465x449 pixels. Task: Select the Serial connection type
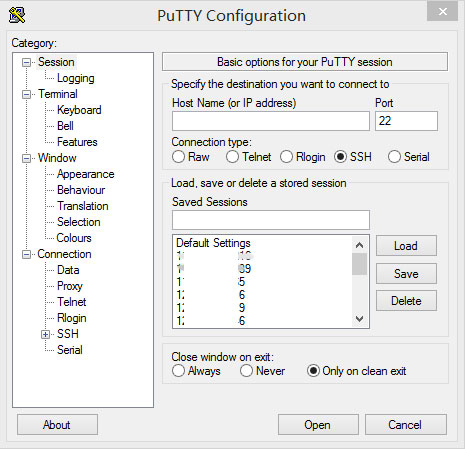tap(394, 157)
